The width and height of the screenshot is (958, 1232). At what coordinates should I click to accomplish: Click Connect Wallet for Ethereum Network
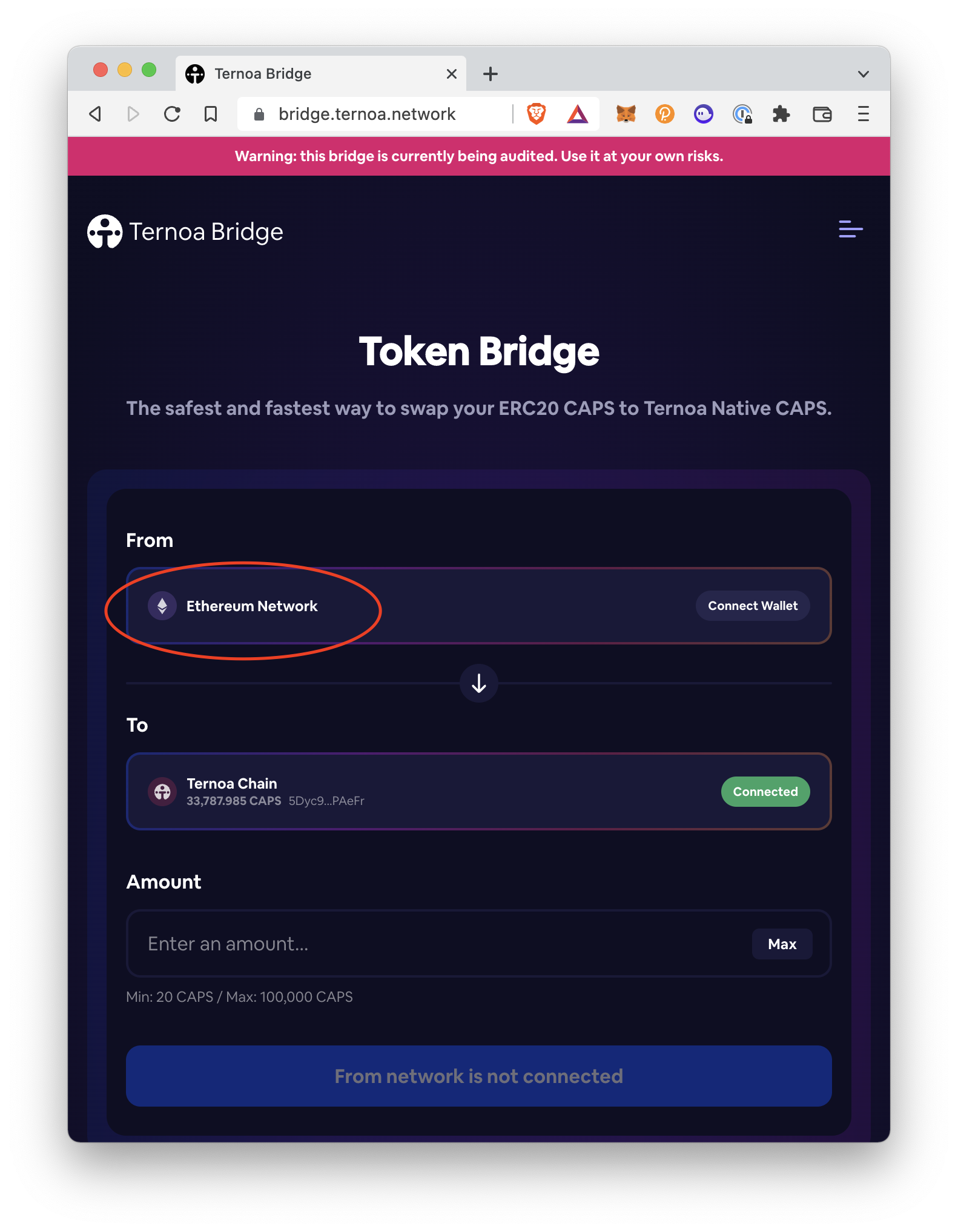pyautogui.click(x=752, y=606)
